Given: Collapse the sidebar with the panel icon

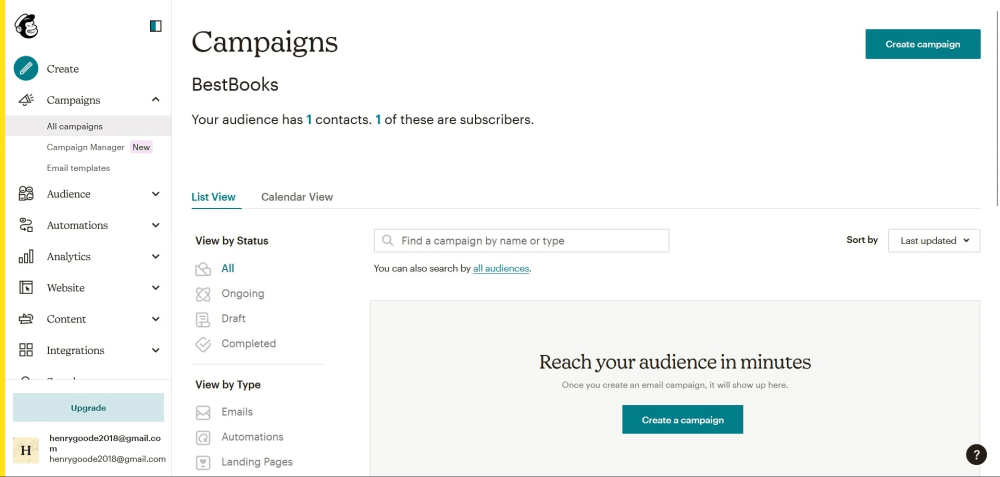Looking at the screenshot, I should pyautogui.click(x=156, y=26).
